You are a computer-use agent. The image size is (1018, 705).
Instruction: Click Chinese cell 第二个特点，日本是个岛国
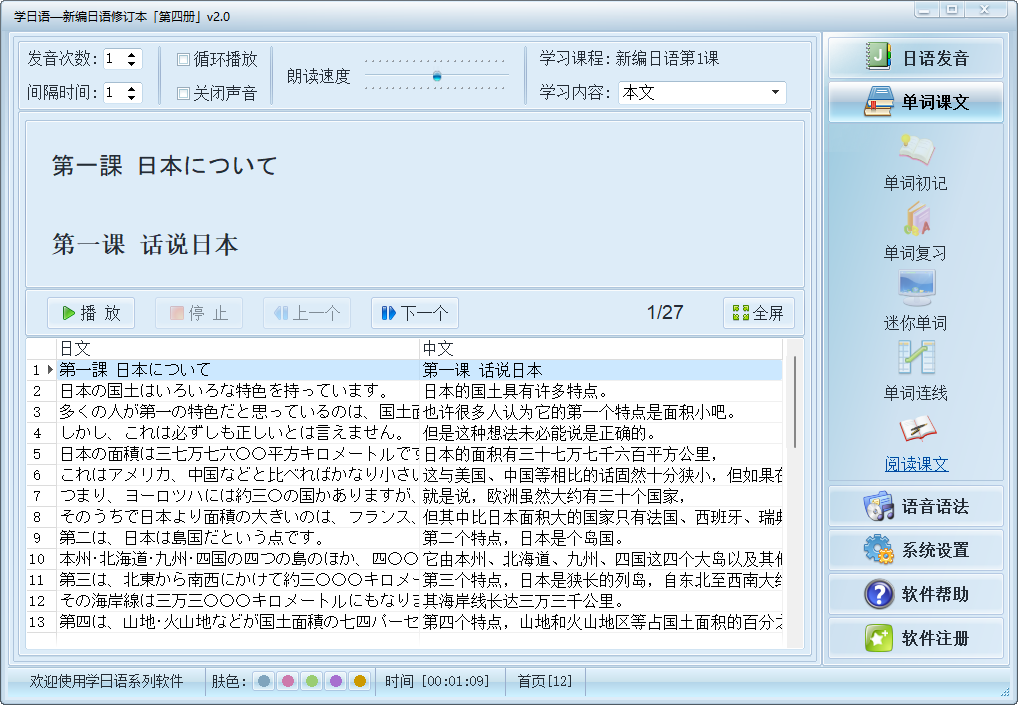pyautogui.click(x=601, y=538)
